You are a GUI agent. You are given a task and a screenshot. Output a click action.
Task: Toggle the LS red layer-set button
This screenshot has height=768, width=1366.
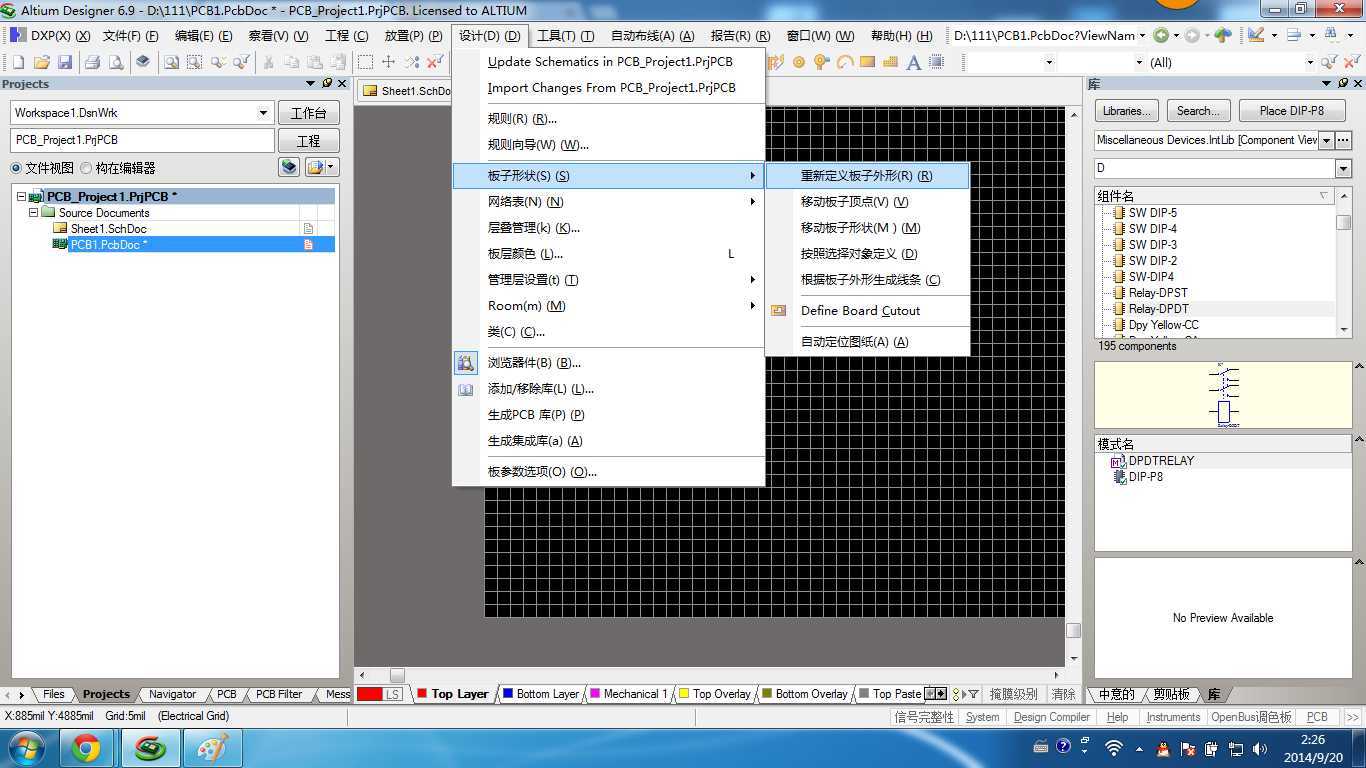379,694
